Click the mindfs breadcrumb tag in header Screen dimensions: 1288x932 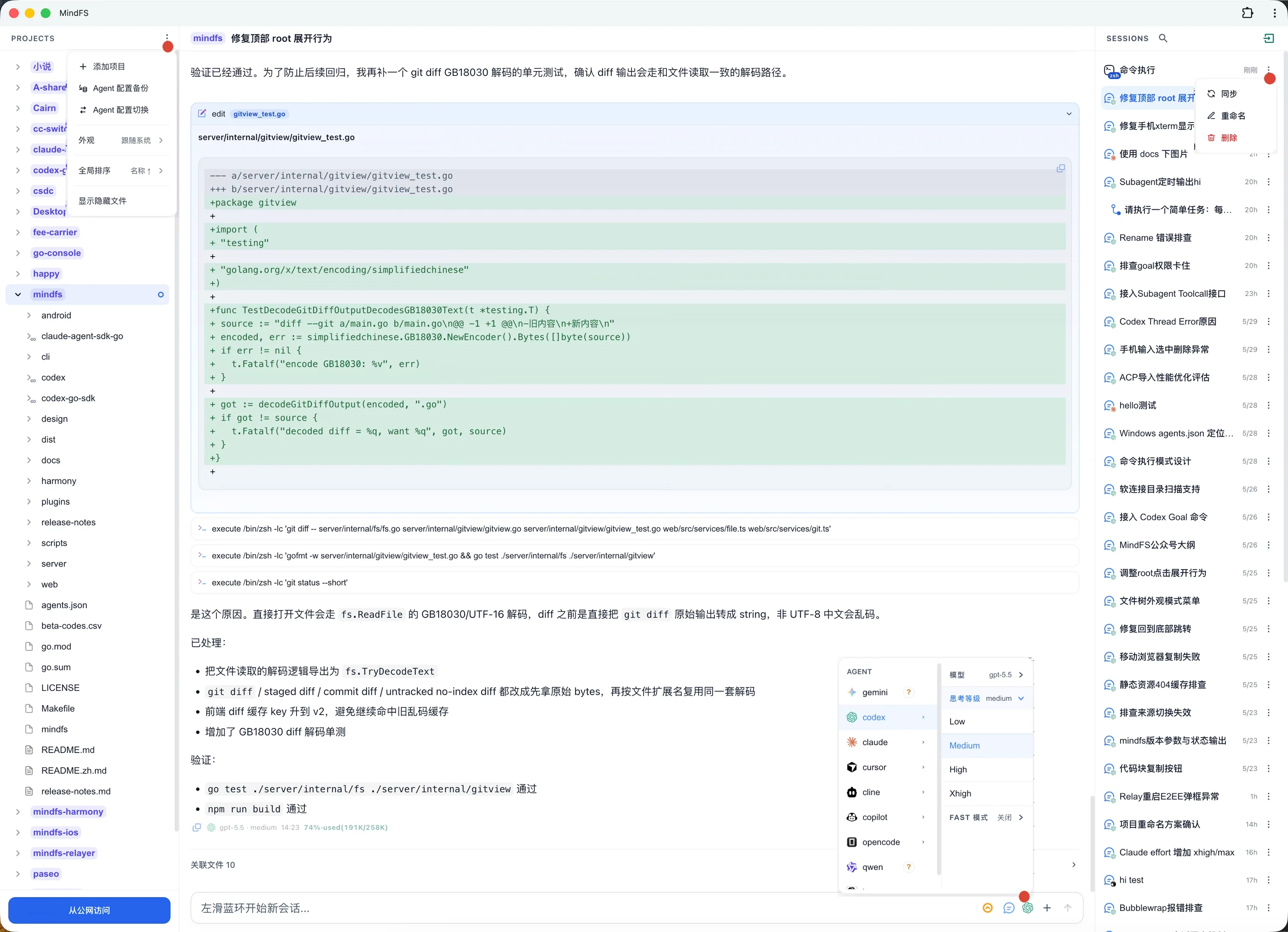[x=208, y=38]
